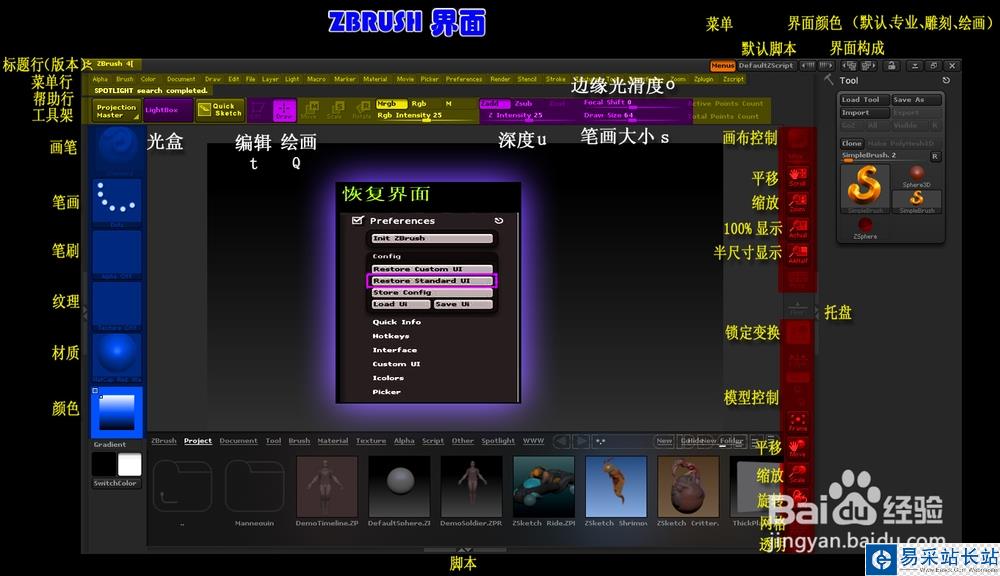Open the Preferences menu in the menu bar

coord(464,79)
